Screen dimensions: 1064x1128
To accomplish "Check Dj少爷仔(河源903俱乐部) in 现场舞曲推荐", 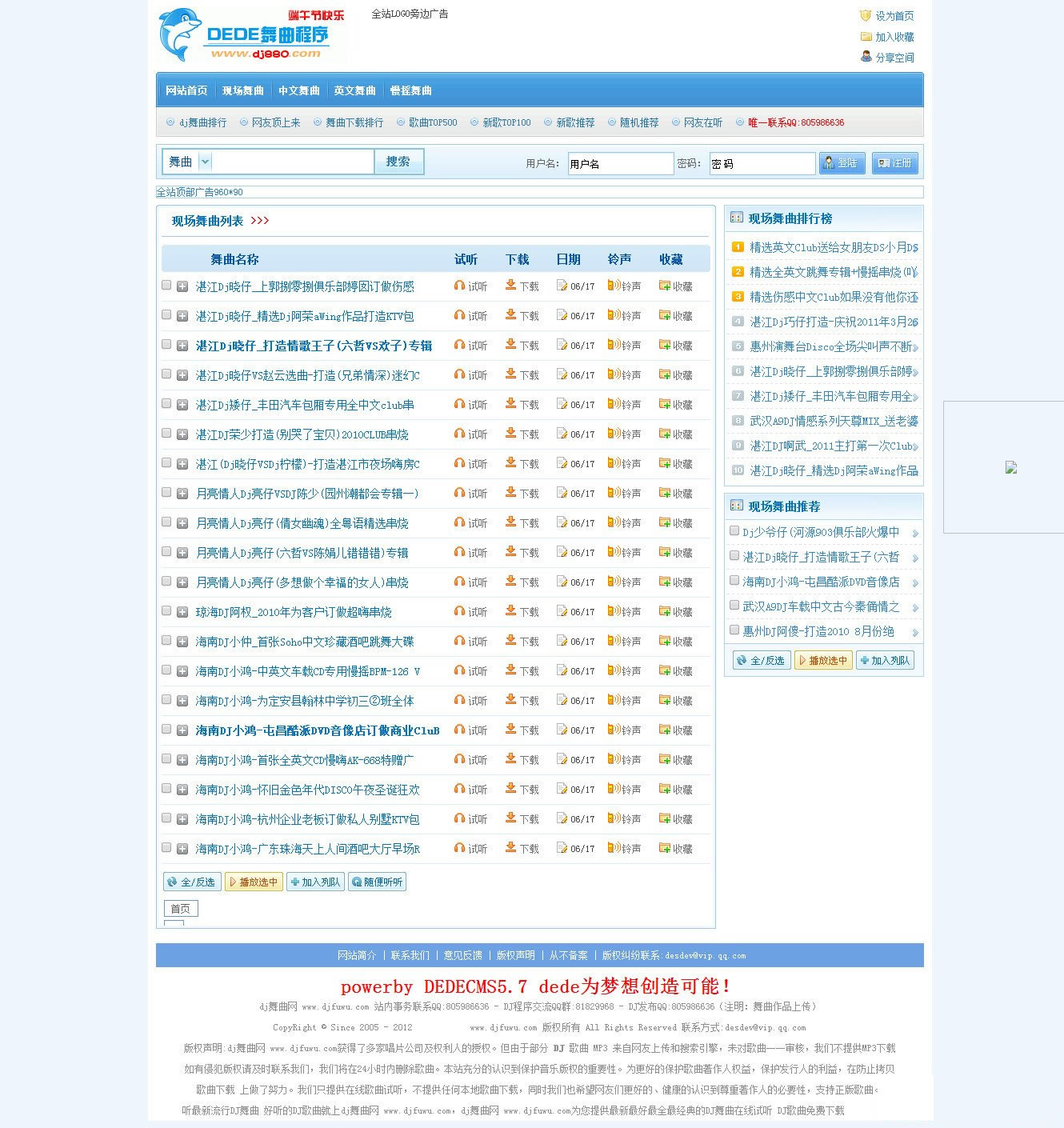I will click(x=734, y=530).
